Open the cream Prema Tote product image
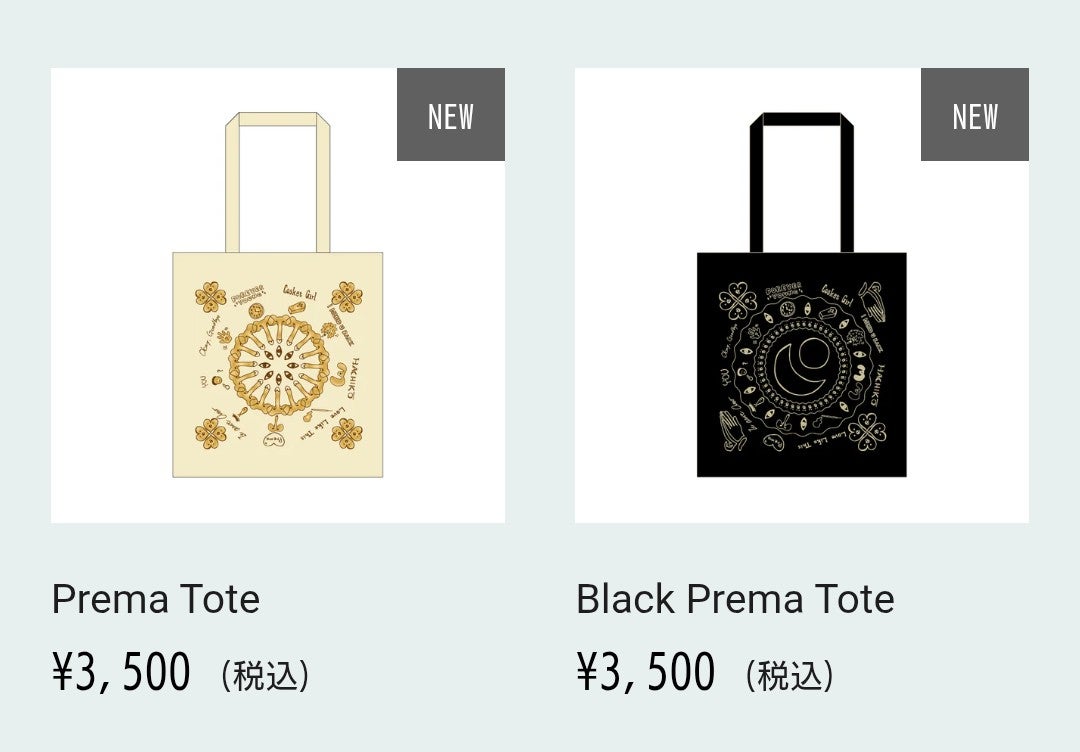1080x752 pixels. click(x=277, y=330)
